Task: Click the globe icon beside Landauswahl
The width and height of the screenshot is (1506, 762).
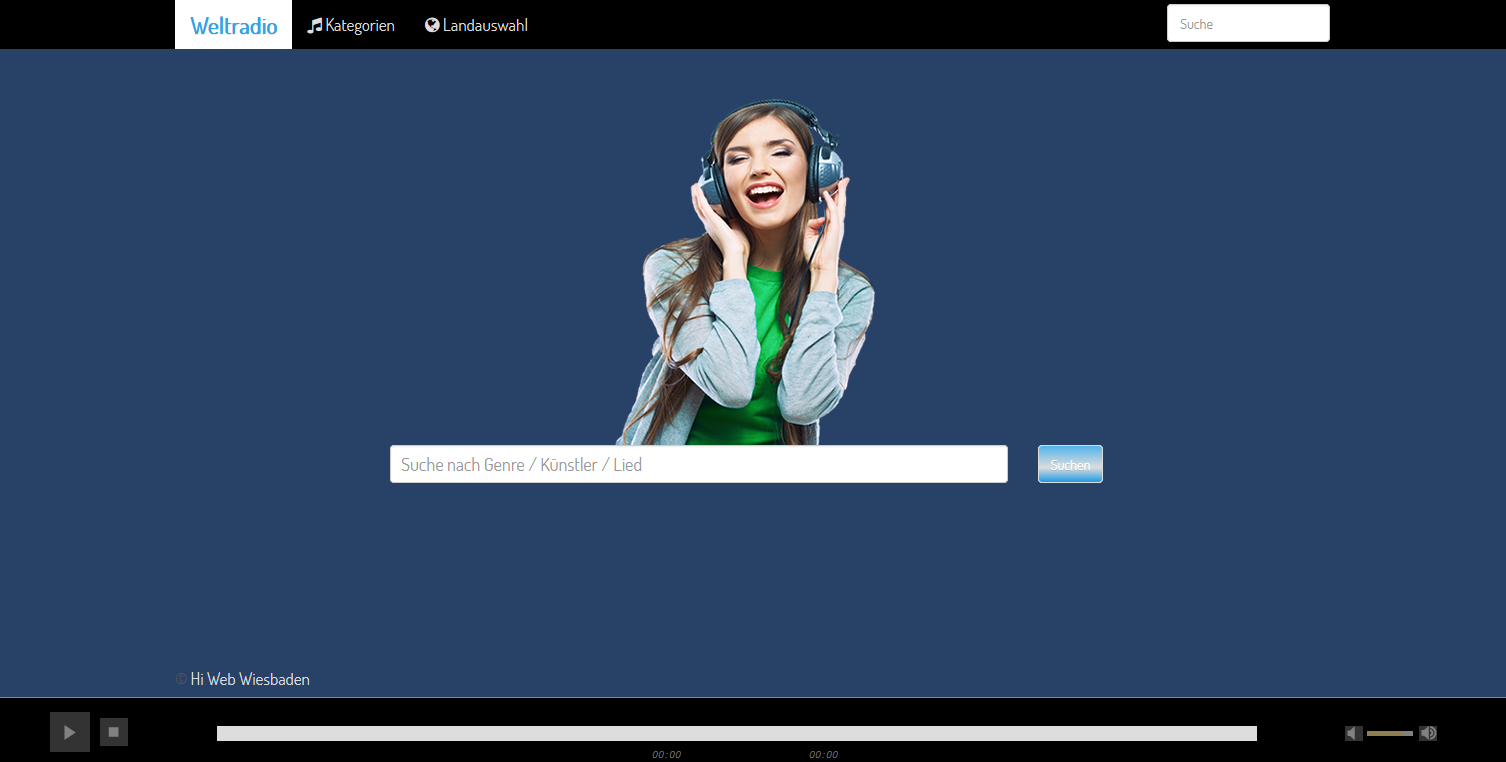Action: coord(432,25)
